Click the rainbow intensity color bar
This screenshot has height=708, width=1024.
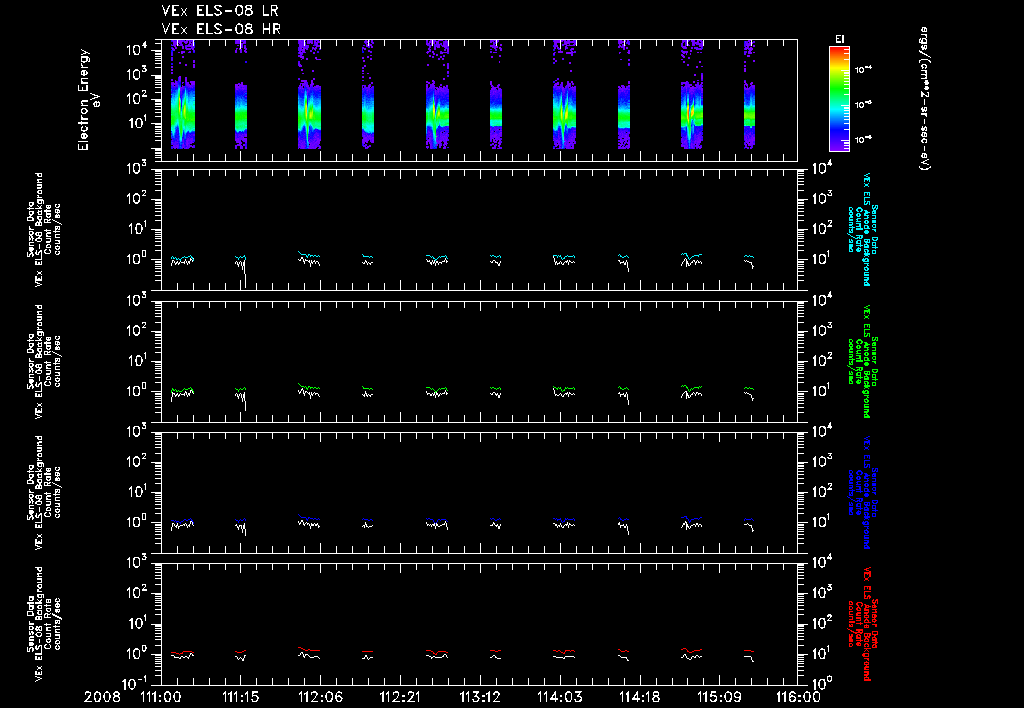[839, 99]
